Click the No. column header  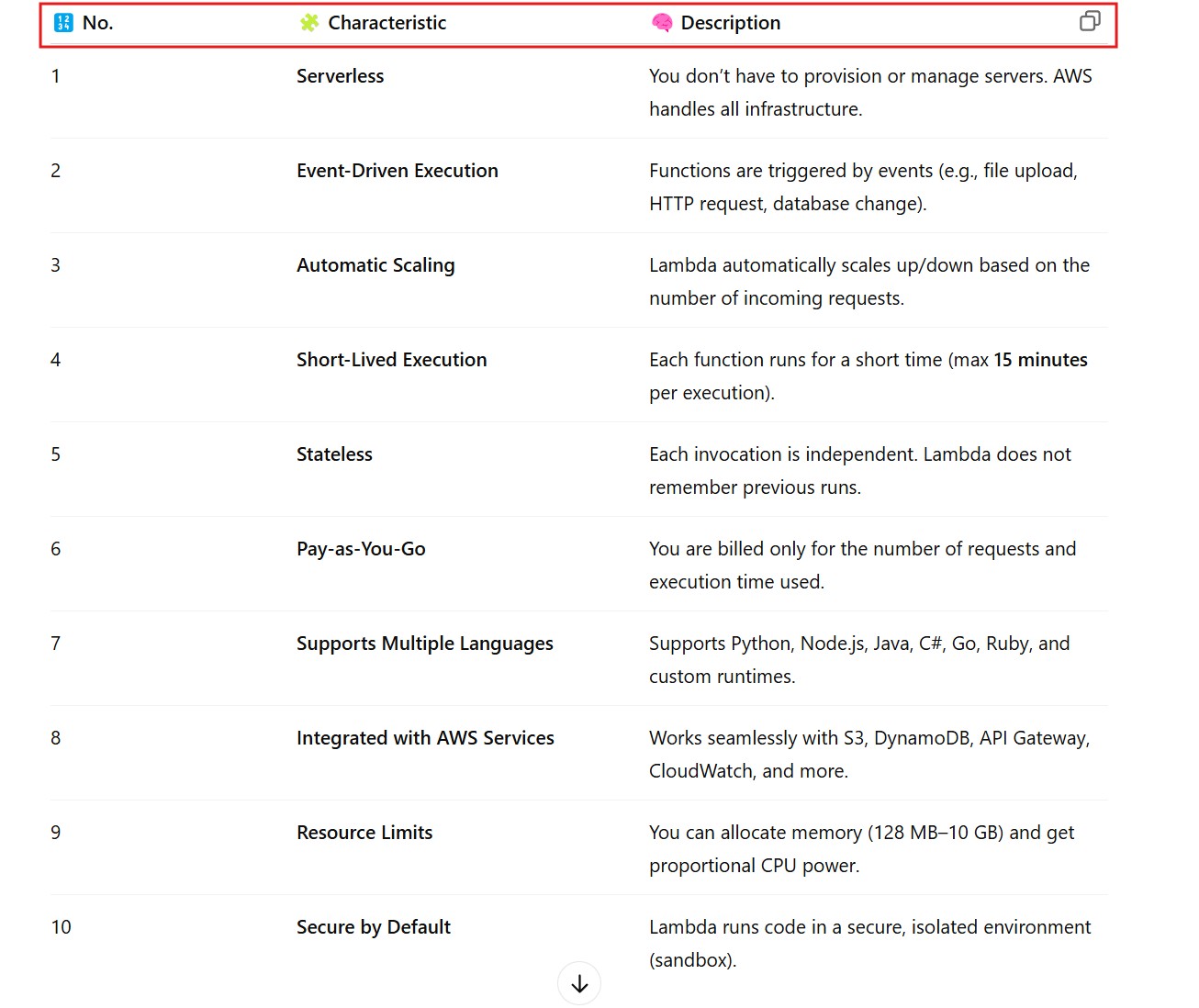pos(97,23)
